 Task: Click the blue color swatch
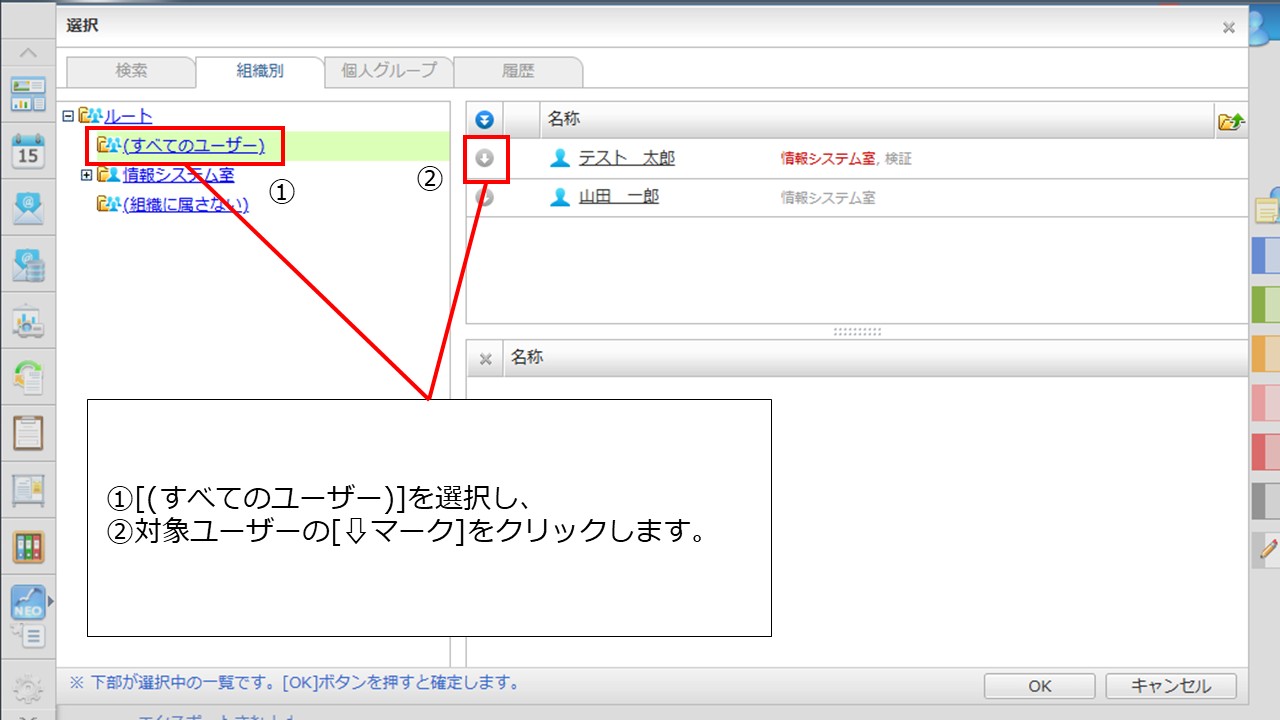click(x=1266, y=255)
